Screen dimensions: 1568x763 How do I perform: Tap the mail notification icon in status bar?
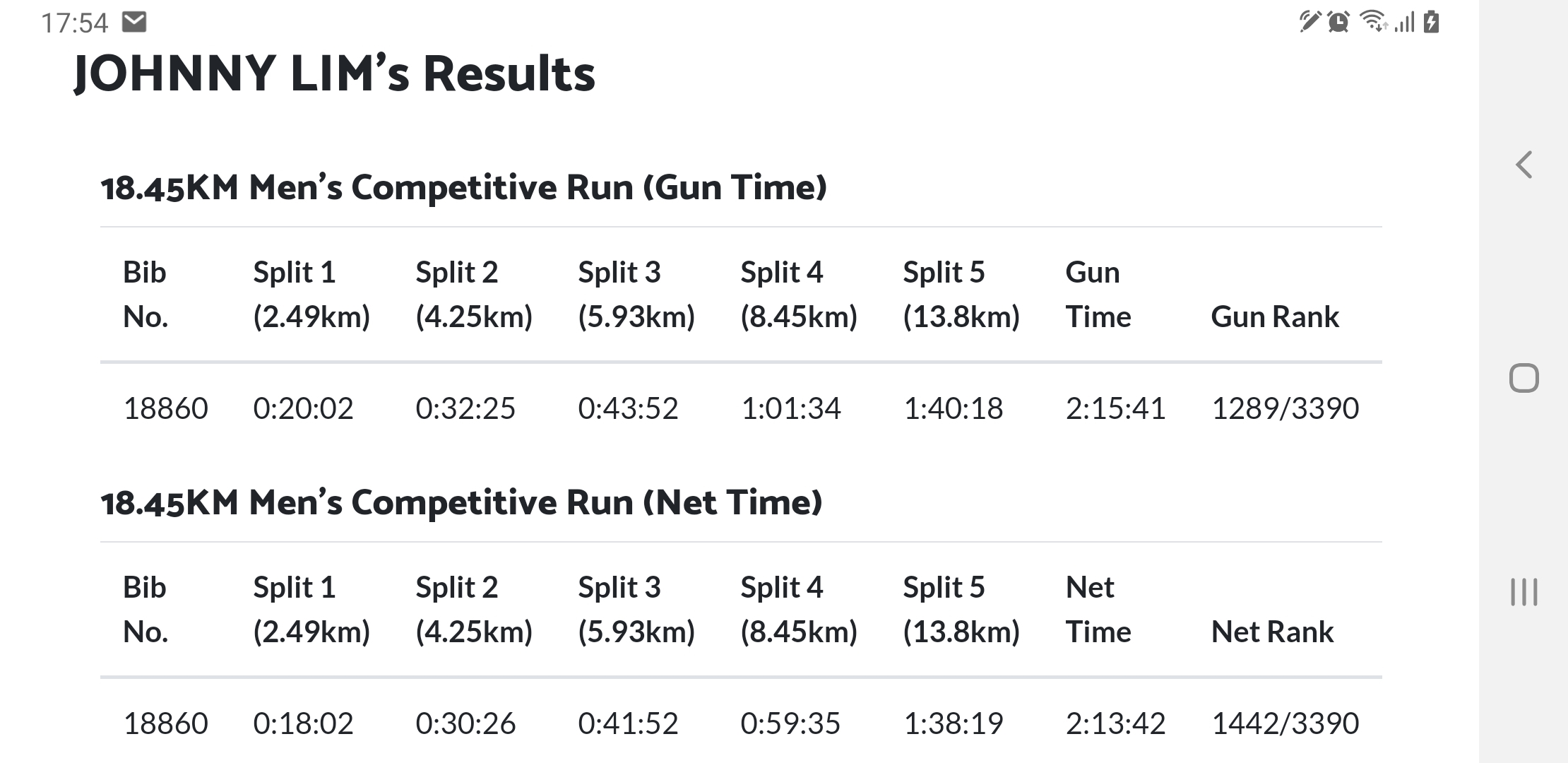click(134, 22)
